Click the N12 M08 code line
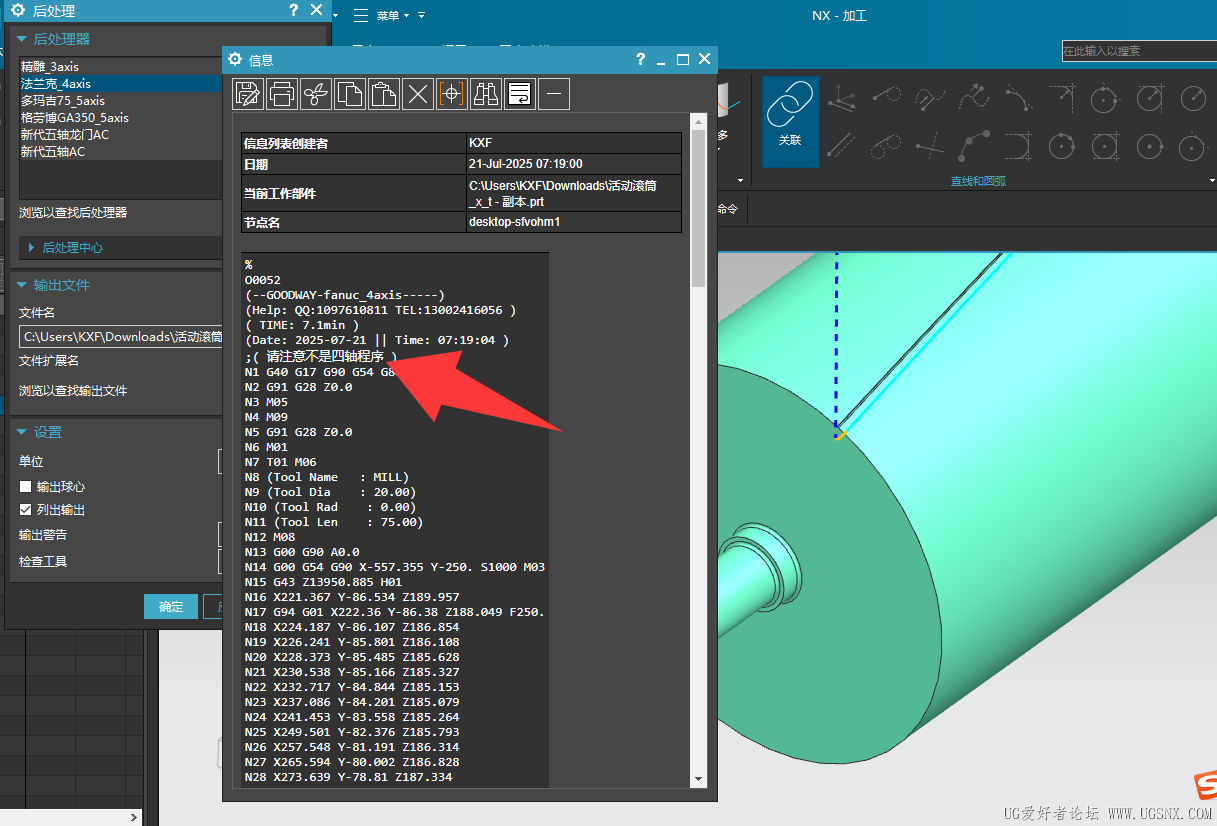The image size is (1217, 826). pyautogui.click(x=270, y=537)
